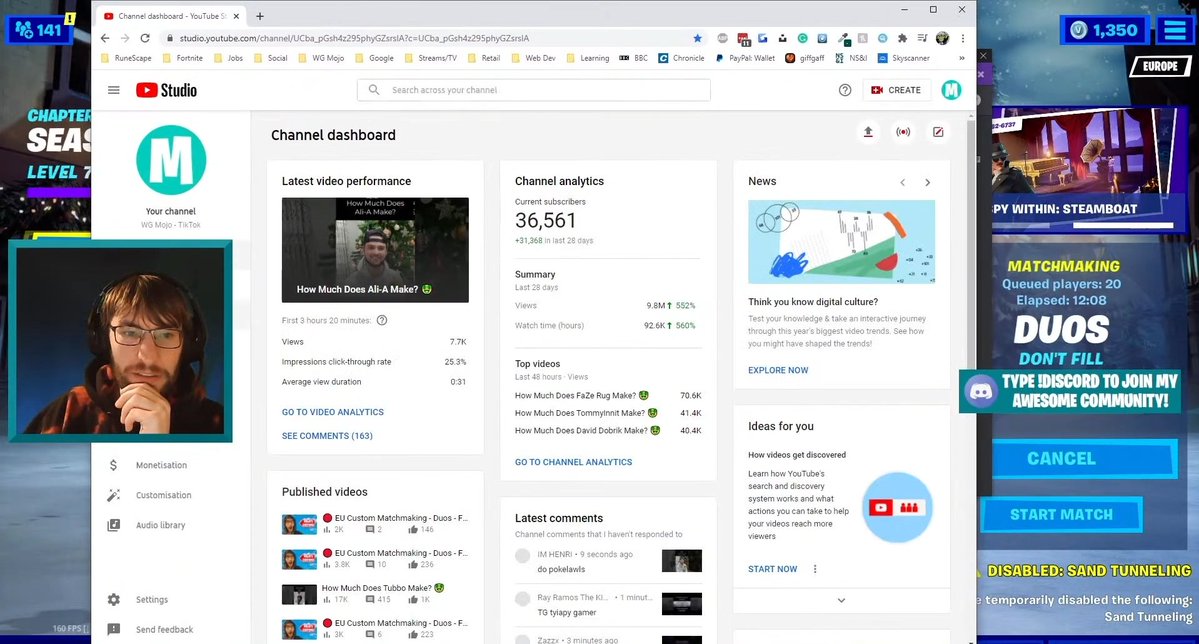Click the Settings gear icon

click(113, 600)
